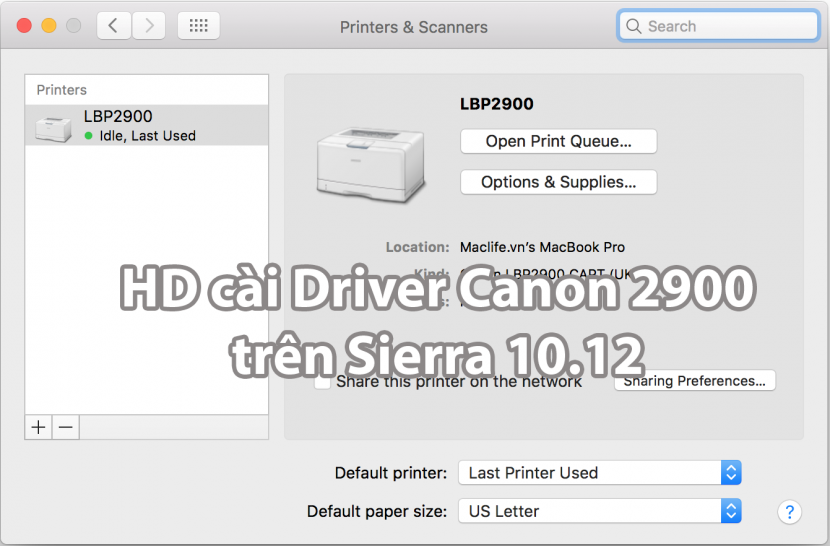The width and height of the screenshot is (830, 546).
Task: Click the back navigation arrow
Action: (x=113, y=26)
